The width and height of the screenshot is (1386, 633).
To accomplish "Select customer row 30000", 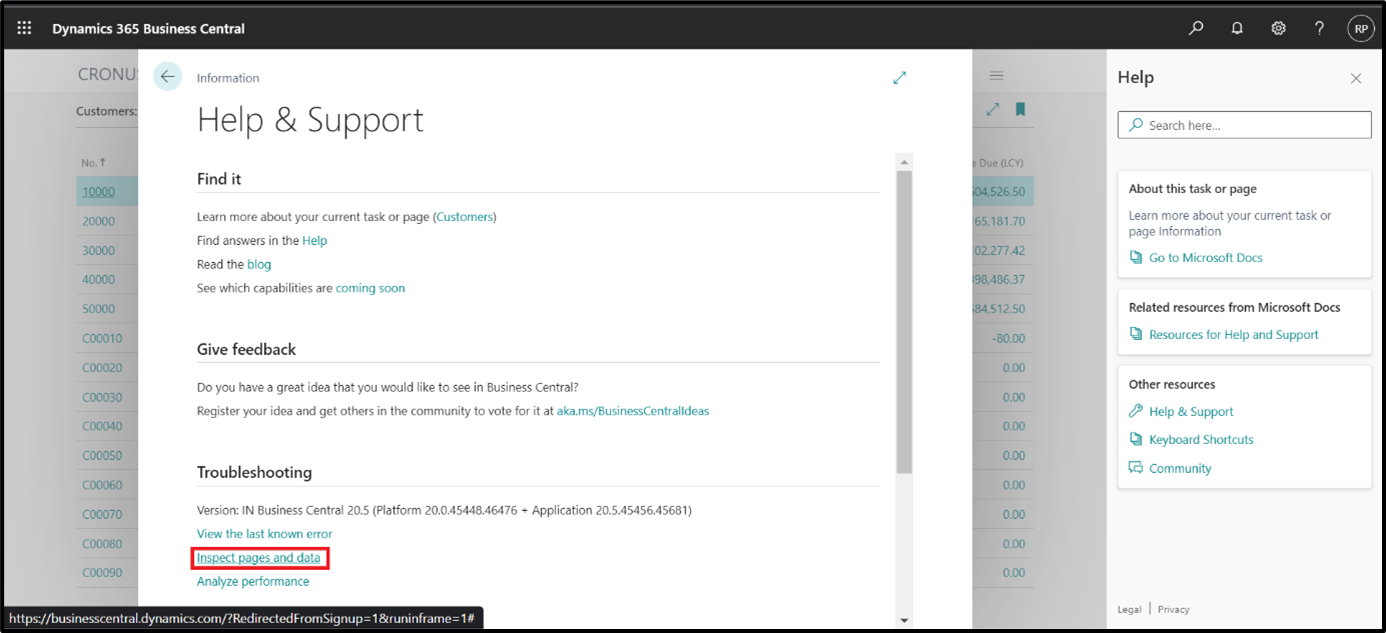I will click(x=98, y=250).
